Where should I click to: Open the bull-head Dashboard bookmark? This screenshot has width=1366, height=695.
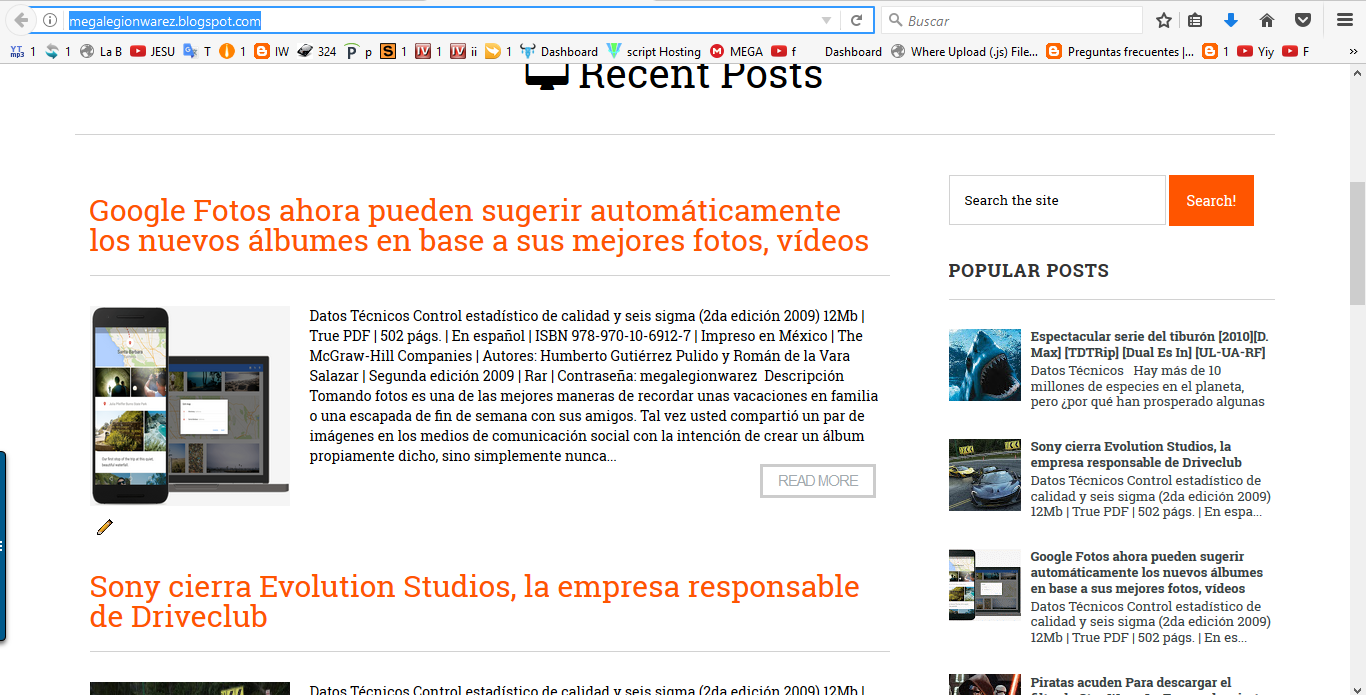tap(559, 51)
